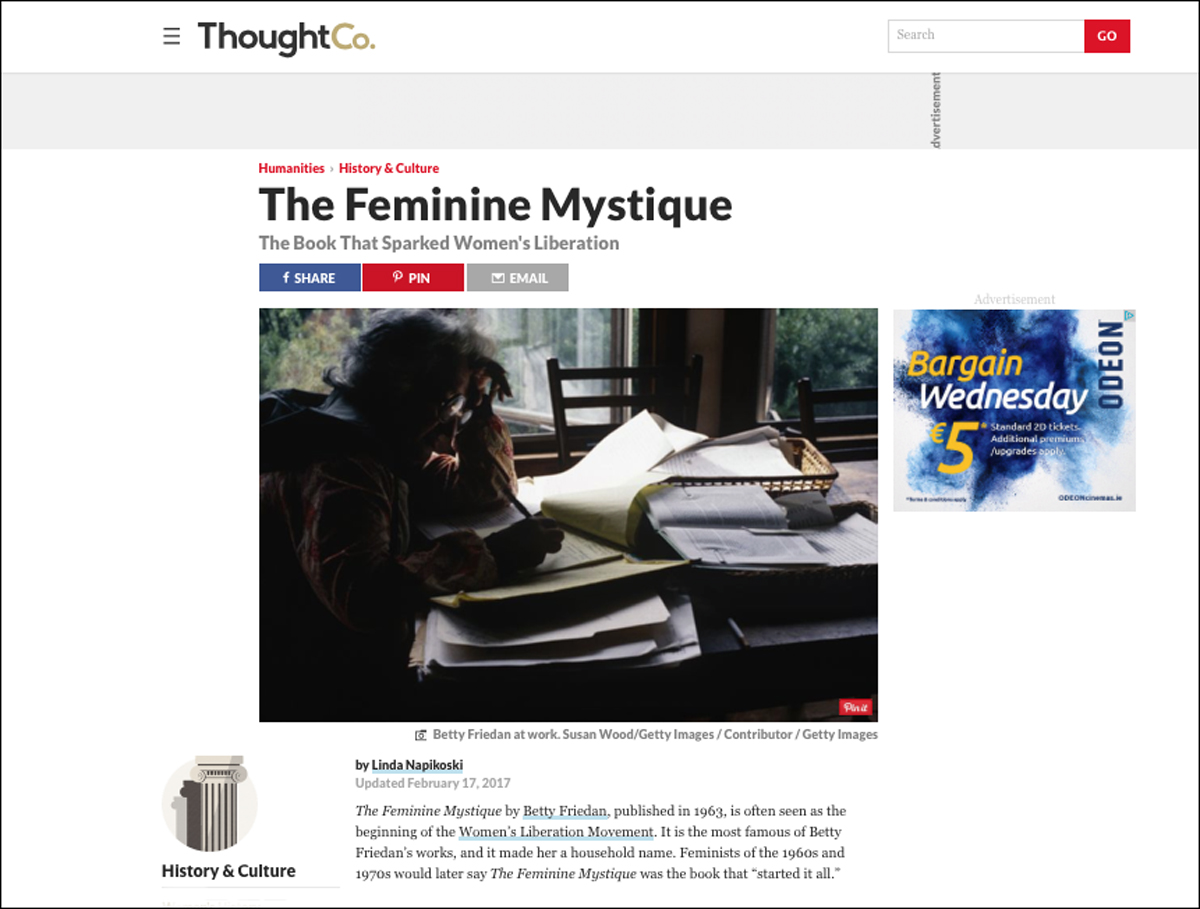Pin article to Pinterest
Image resolution: width=1200 pixels, height=909 pixels.
pos(413,278)
